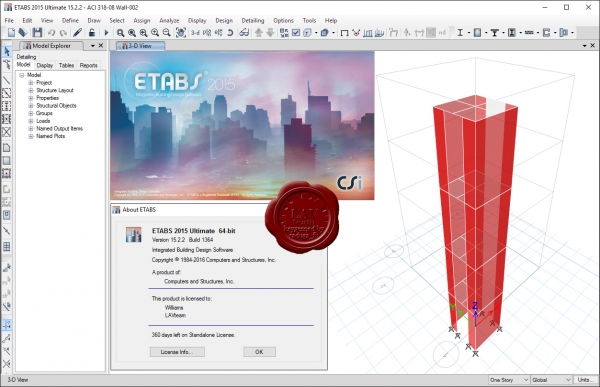This screenshot has width=600, height=387.
Task: Select the reshape object tool in left toolbar
Action: [7, 64]
